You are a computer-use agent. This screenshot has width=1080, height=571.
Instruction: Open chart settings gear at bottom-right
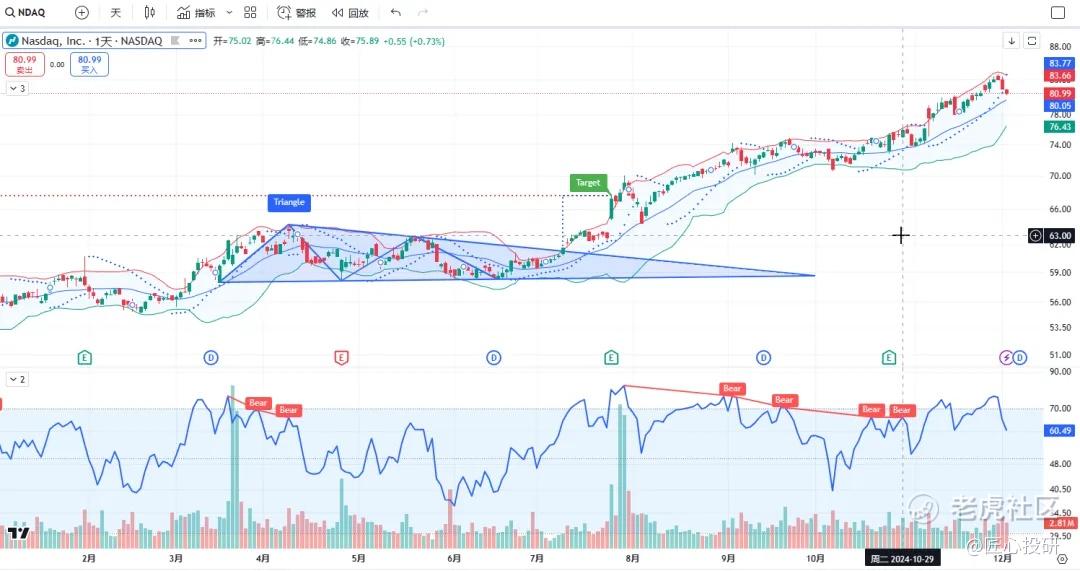click(1061, 559)
